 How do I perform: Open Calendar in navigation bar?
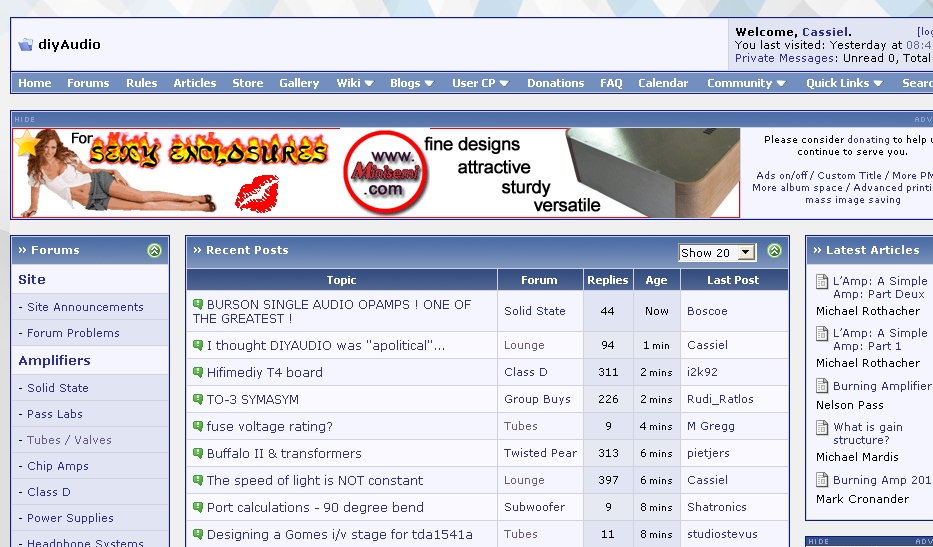tap(663, 83)
